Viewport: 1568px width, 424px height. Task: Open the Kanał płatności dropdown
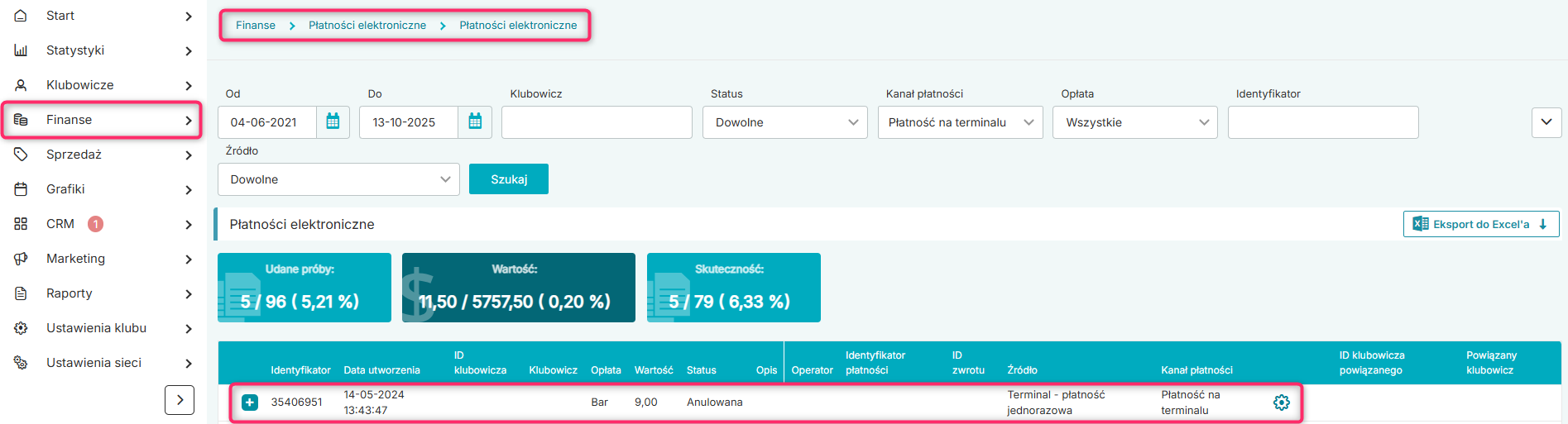960,122
